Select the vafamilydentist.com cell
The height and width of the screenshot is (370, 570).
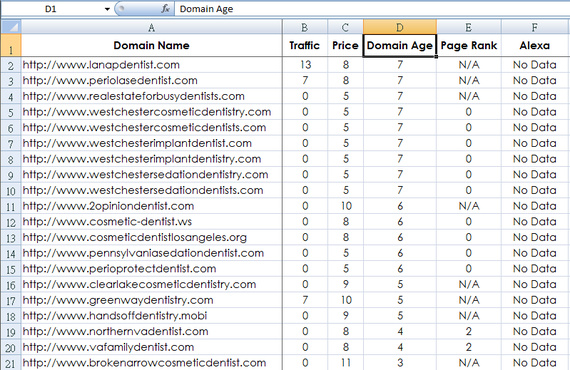152,347
